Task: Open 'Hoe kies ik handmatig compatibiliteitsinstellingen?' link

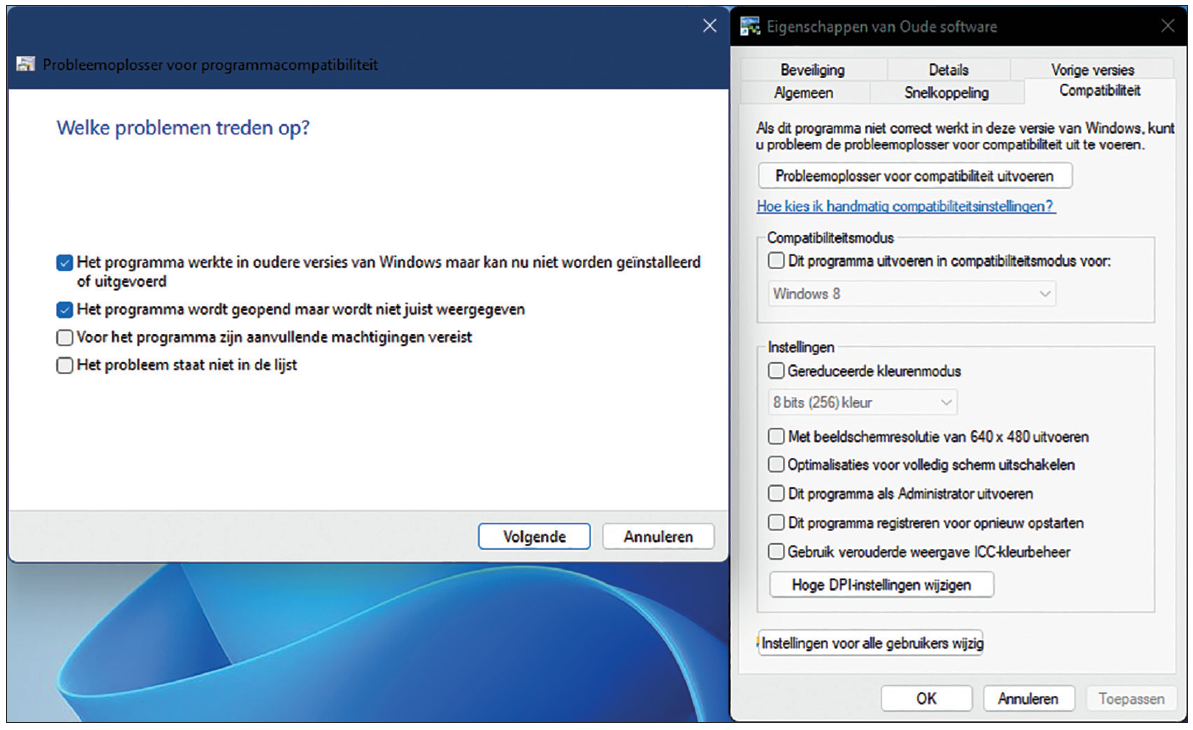Action: coord(906,206)
